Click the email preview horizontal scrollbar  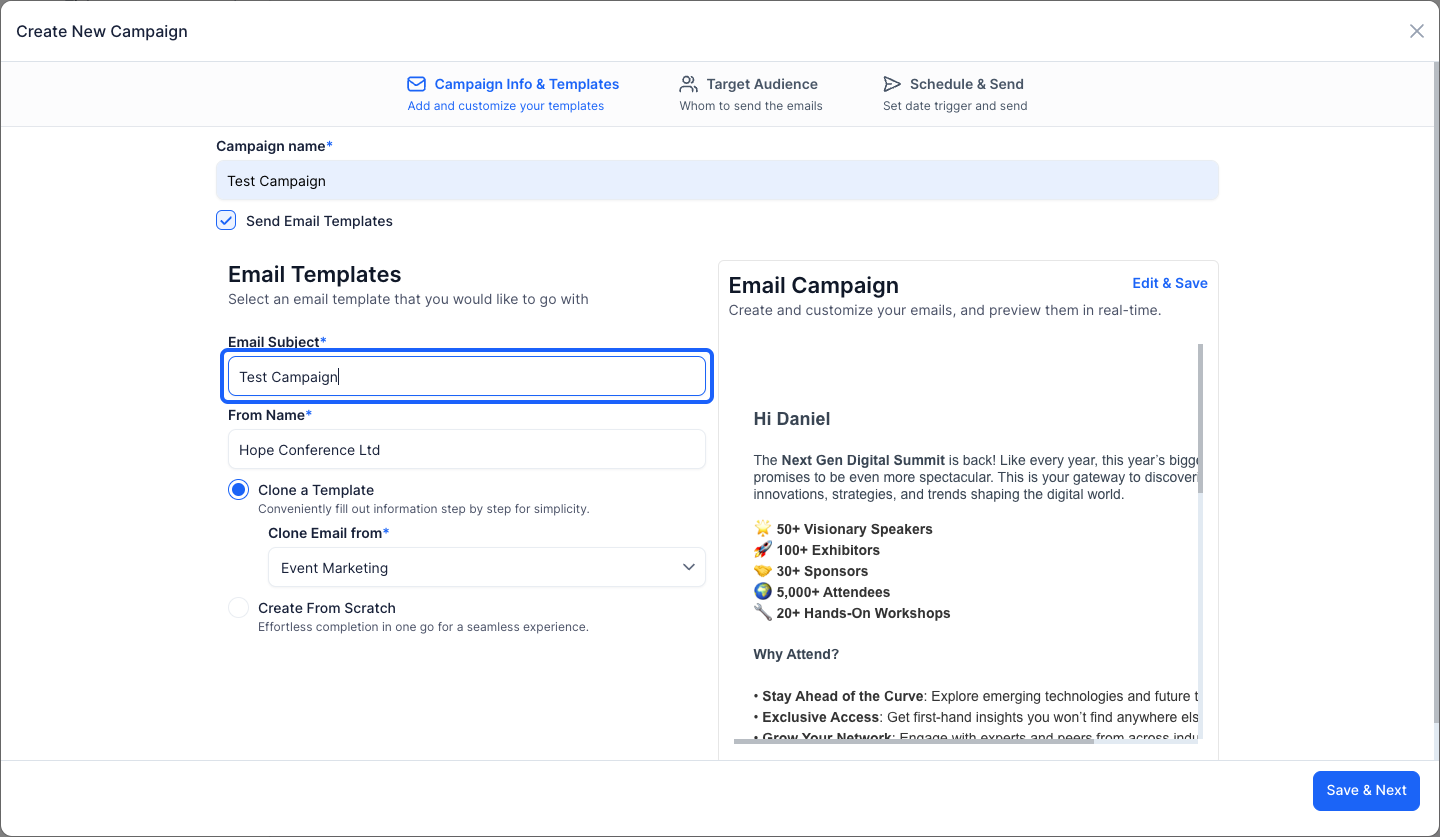[913, 741]
